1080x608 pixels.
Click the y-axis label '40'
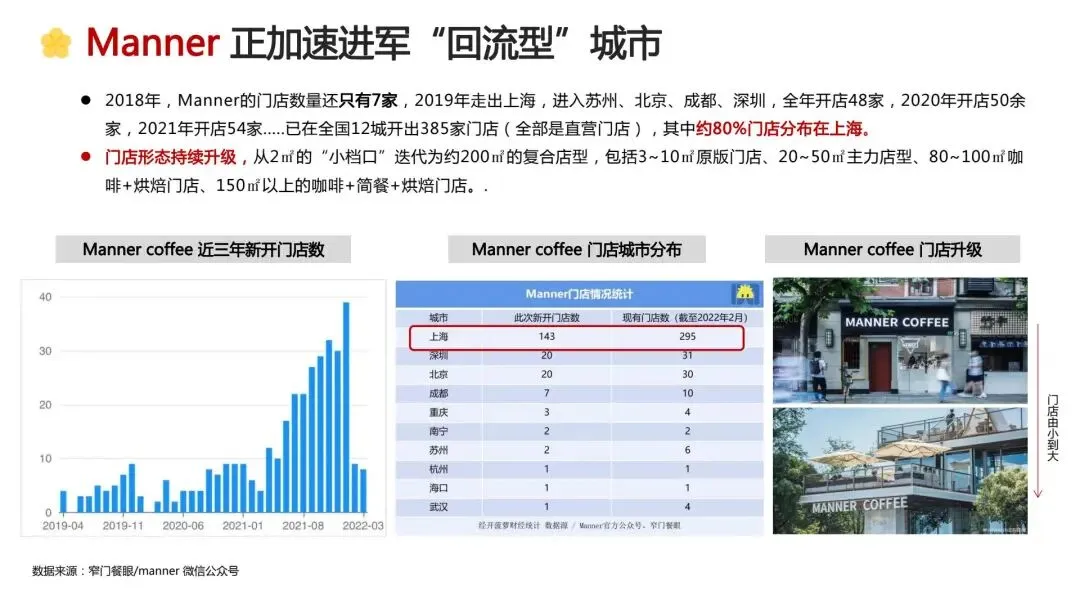click(x=45, y=297)
